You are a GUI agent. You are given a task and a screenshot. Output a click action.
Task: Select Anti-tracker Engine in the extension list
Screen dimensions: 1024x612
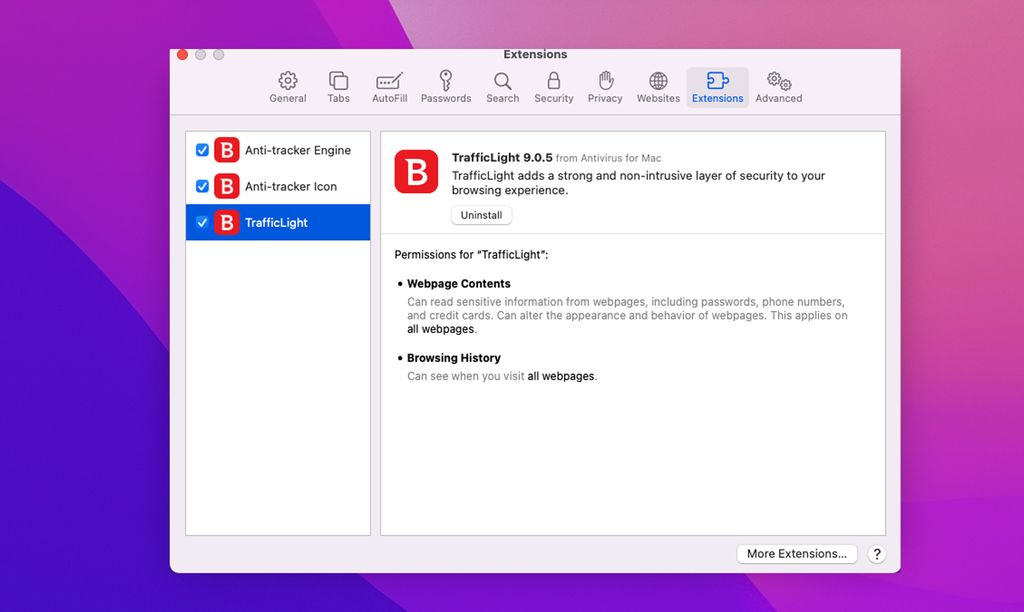(x=290, y=150)
